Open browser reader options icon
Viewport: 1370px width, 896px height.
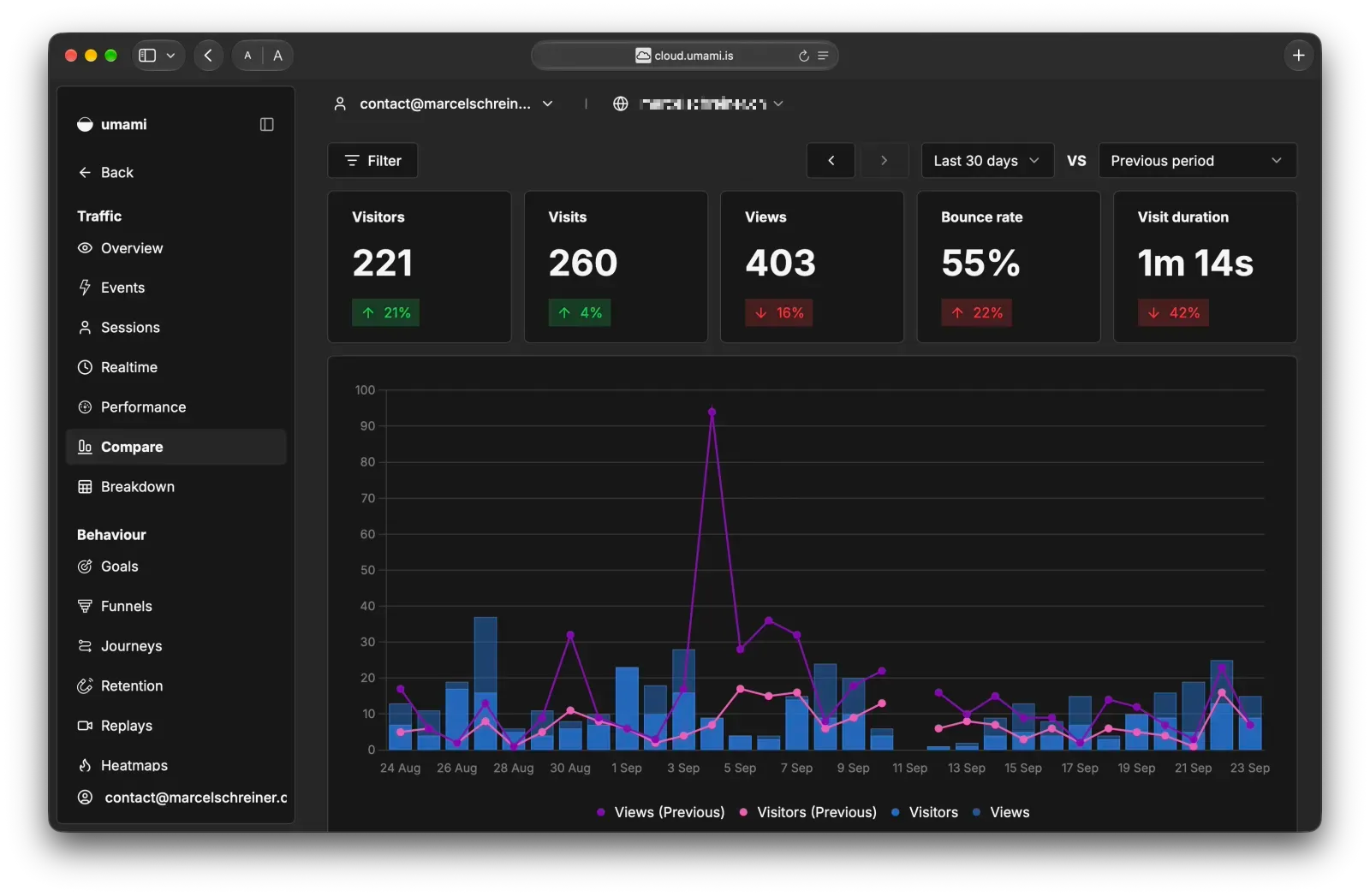pos(823,56)
